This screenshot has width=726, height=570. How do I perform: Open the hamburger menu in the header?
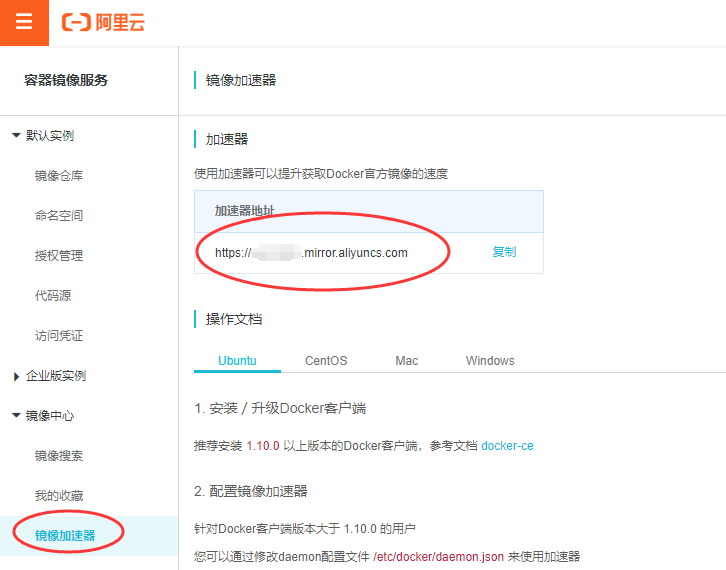click(x=24, y=22)
